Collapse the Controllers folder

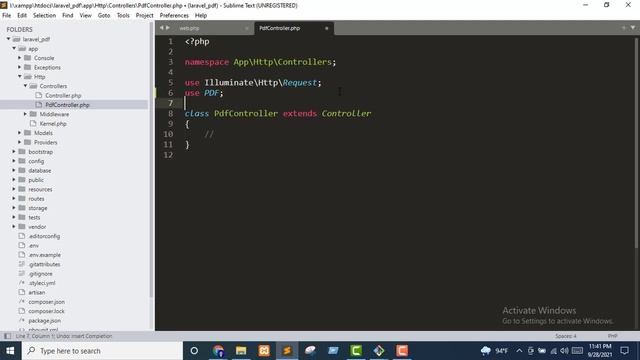click(x=25, y=86)
